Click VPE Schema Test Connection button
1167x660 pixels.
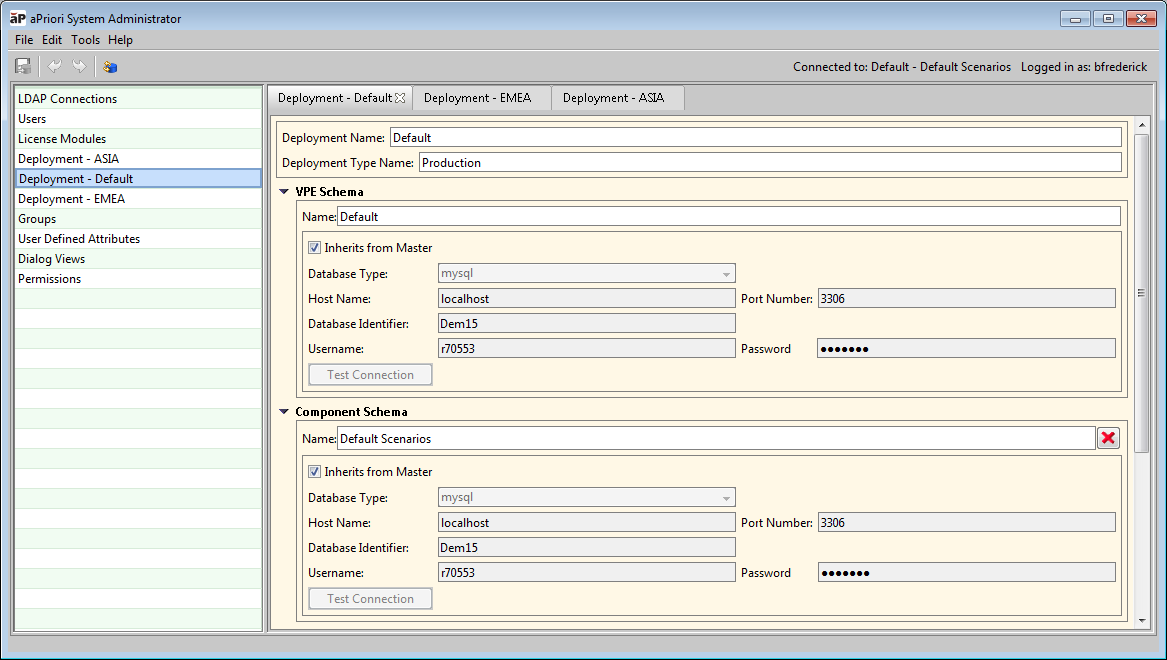click(x=370, y=374)
